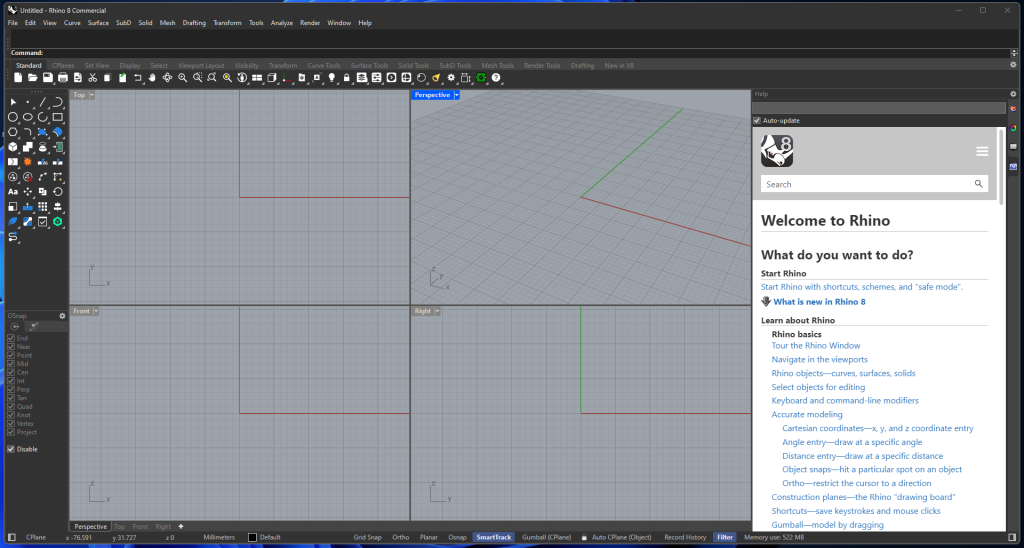The width and height of the screenshot is (1024, 548).
Task: Select the Rectangle drawing tool
Action: [x=57, y=117]
